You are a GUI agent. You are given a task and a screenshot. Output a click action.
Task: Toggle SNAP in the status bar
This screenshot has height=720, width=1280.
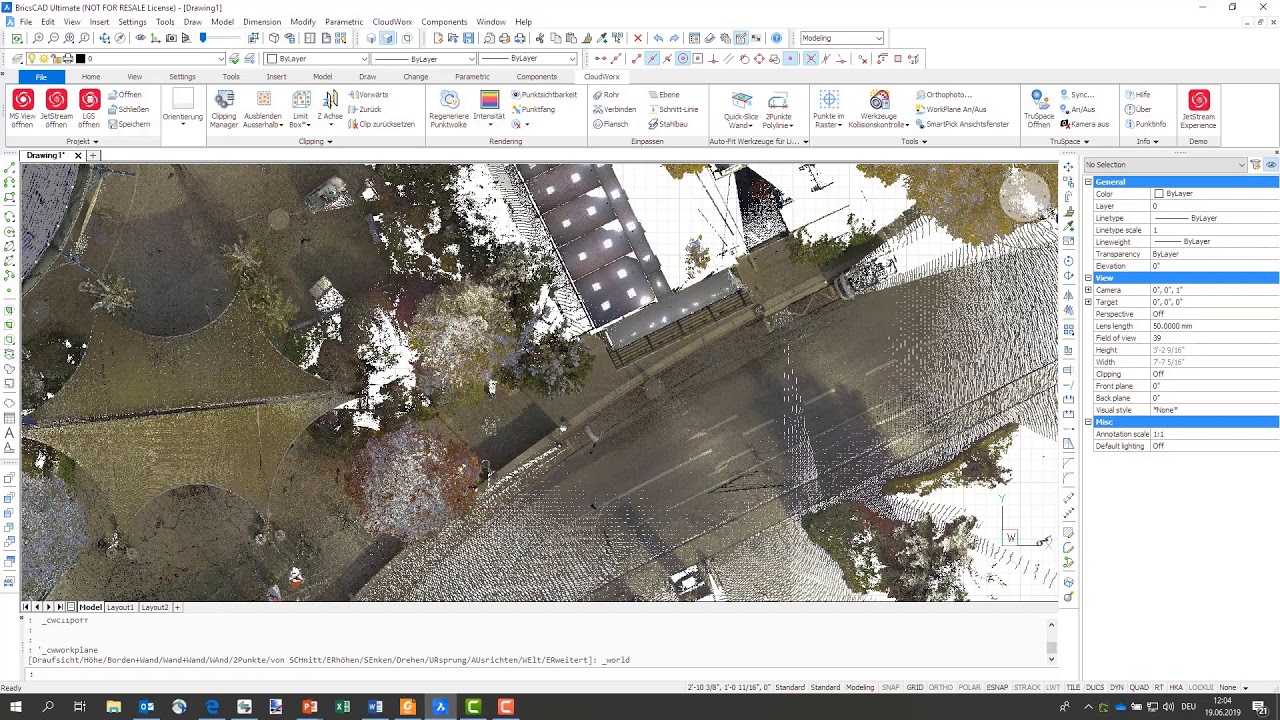click(890, 688)
